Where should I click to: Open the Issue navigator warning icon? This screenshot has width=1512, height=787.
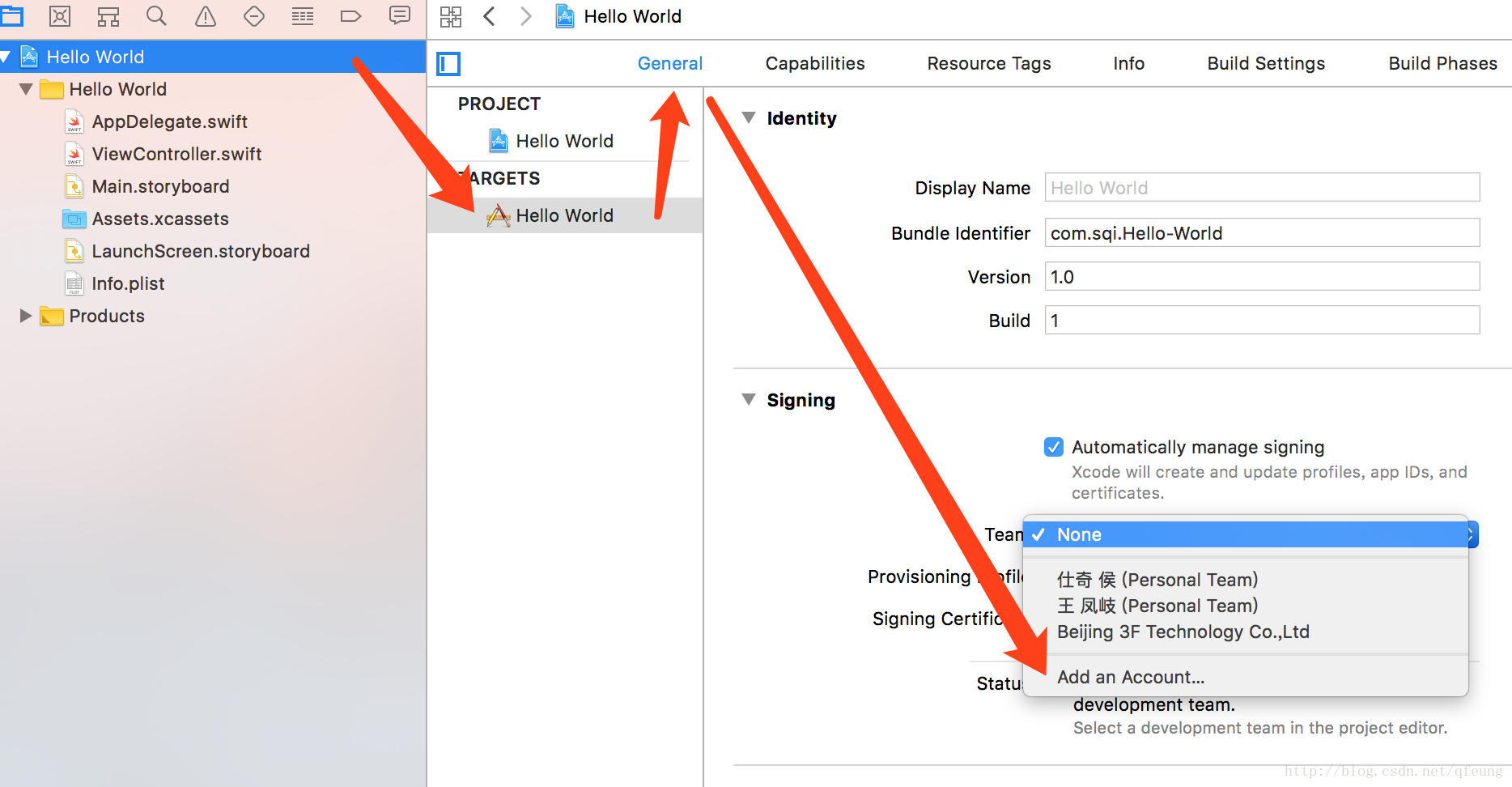206,15
